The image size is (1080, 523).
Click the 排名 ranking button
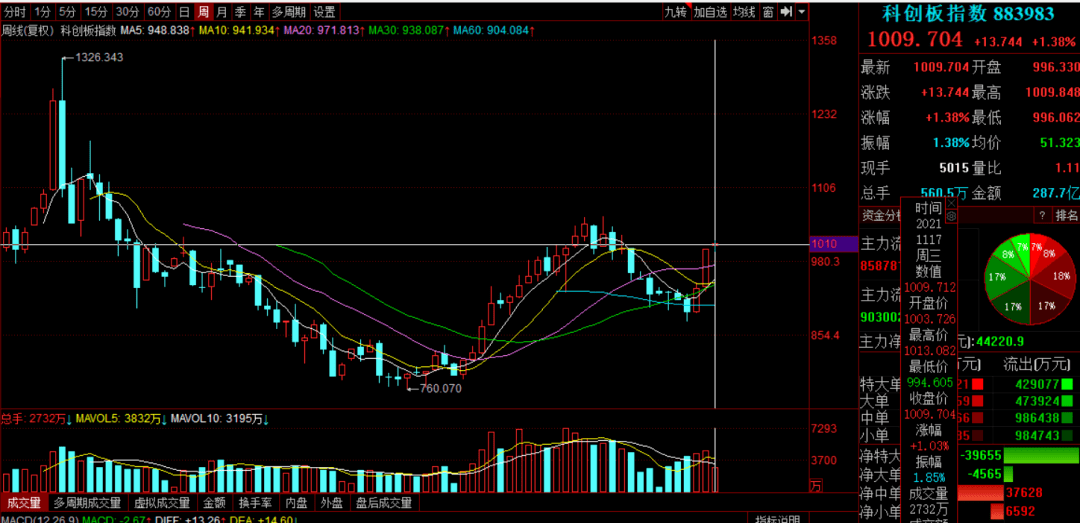point(1067,215)
